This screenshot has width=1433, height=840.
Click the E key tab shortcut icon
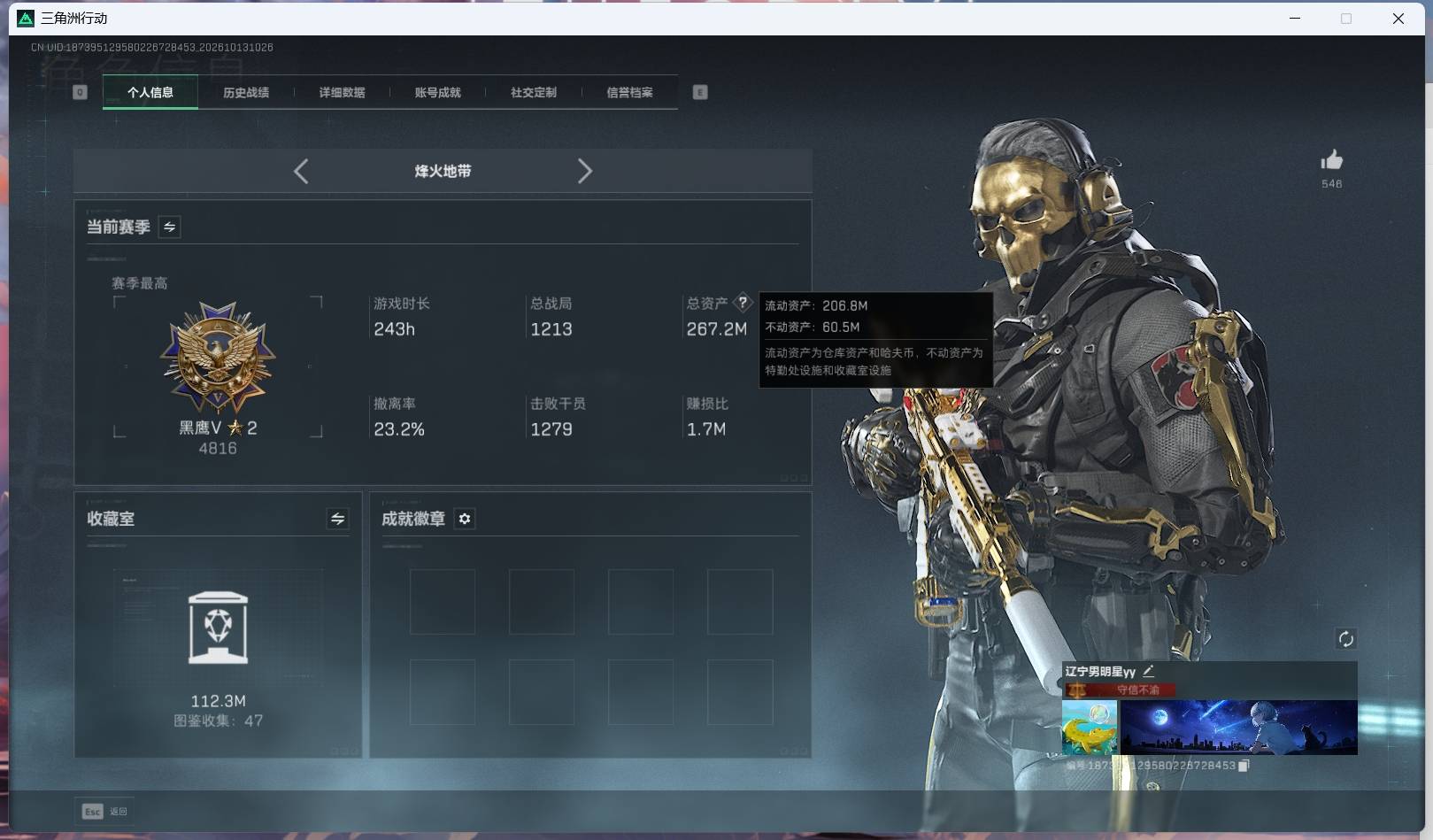700,92
